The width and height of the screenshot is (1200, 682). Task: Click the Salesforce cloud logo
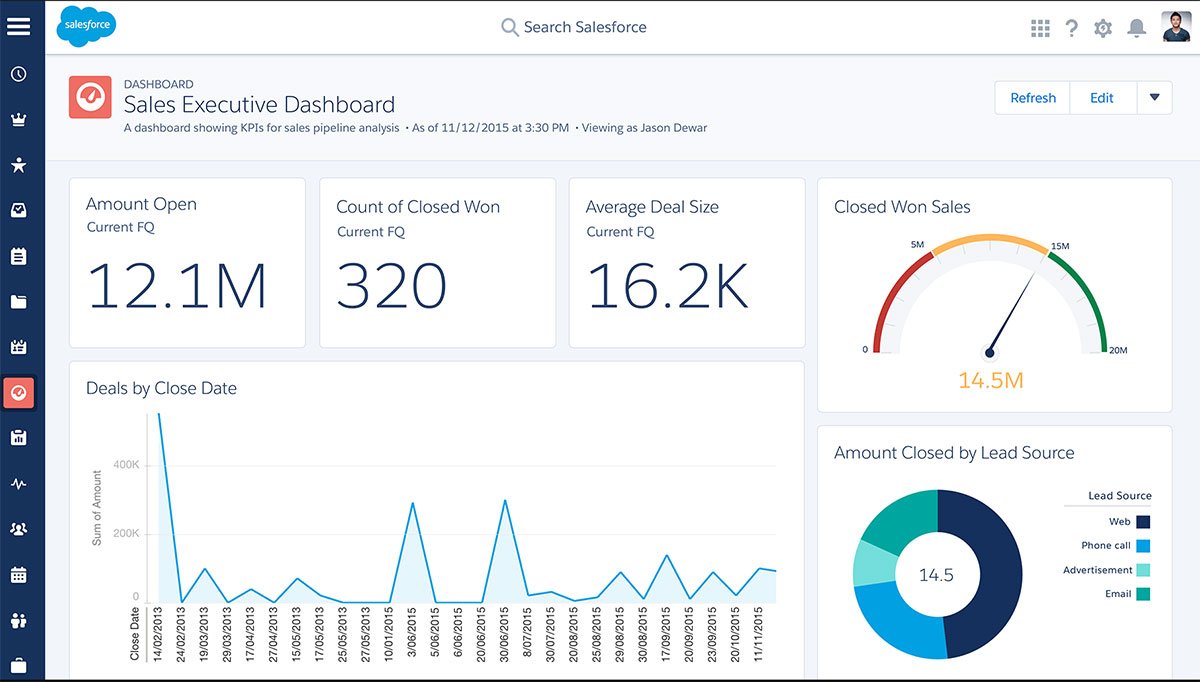86,27
